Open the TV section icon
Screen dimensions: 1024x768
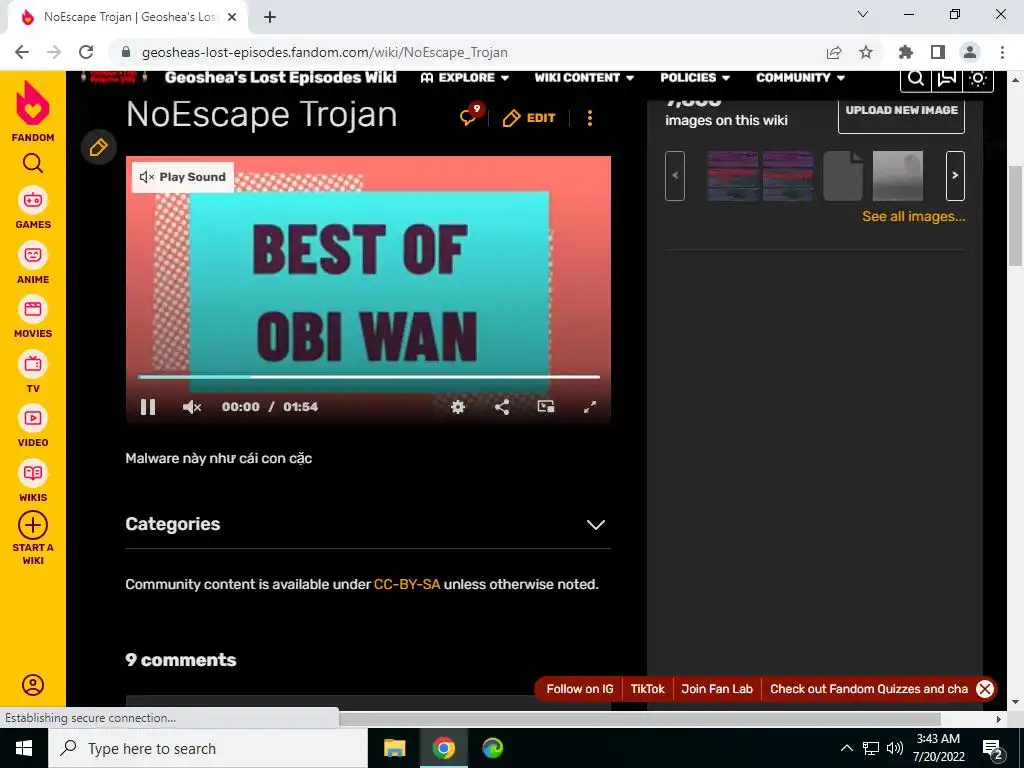point(33,364)
